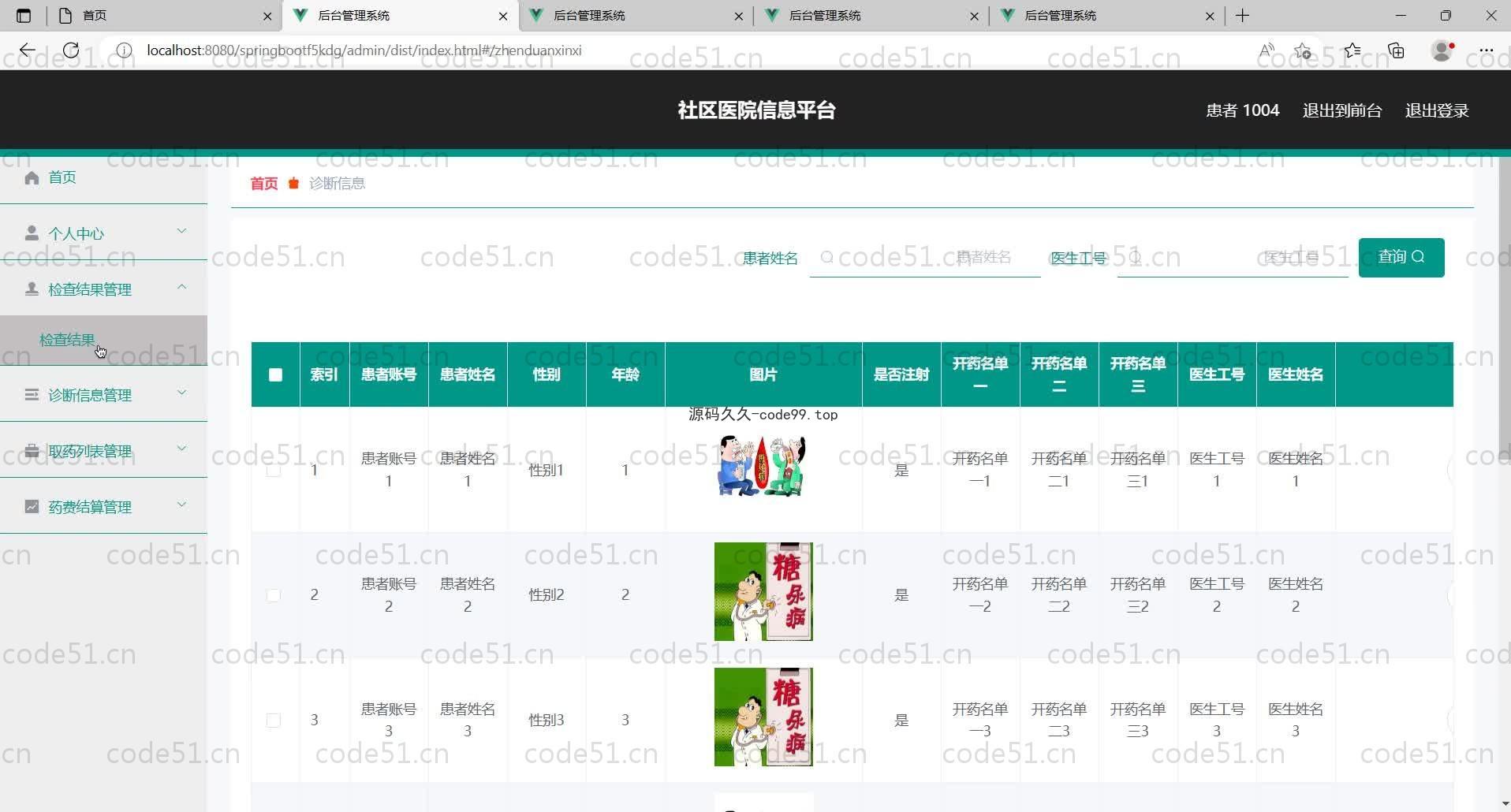
Task: Close the active 后台管理系统 tab
Action: pyautogui.click(x=503, y=16)
